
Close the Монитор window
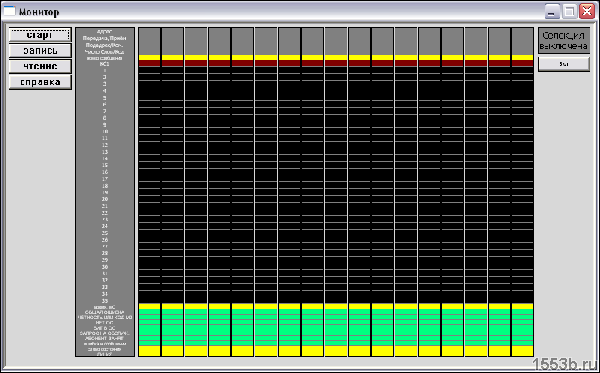587,11
